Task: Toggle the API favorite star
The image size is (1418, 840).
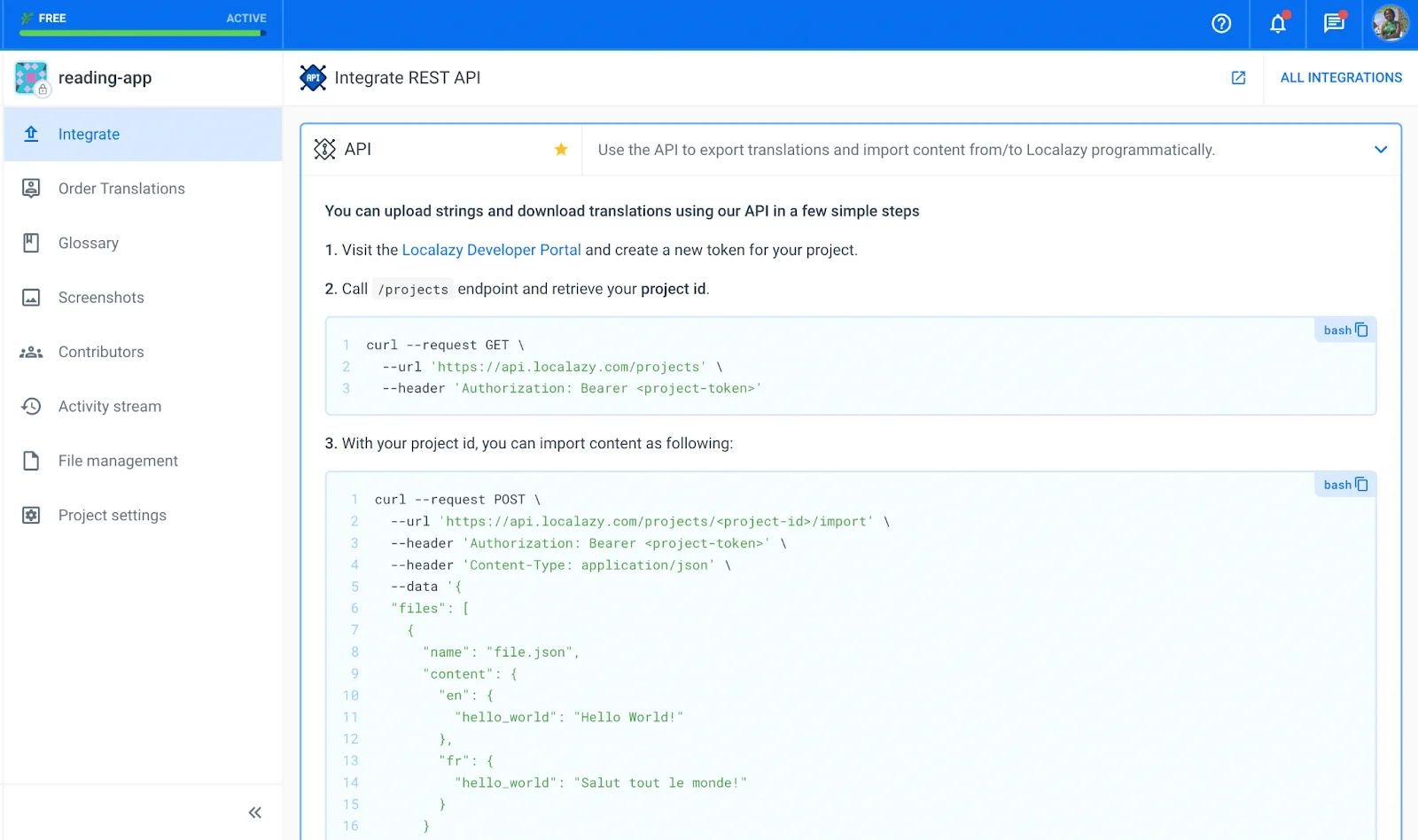Action: (x=560, y=150)
